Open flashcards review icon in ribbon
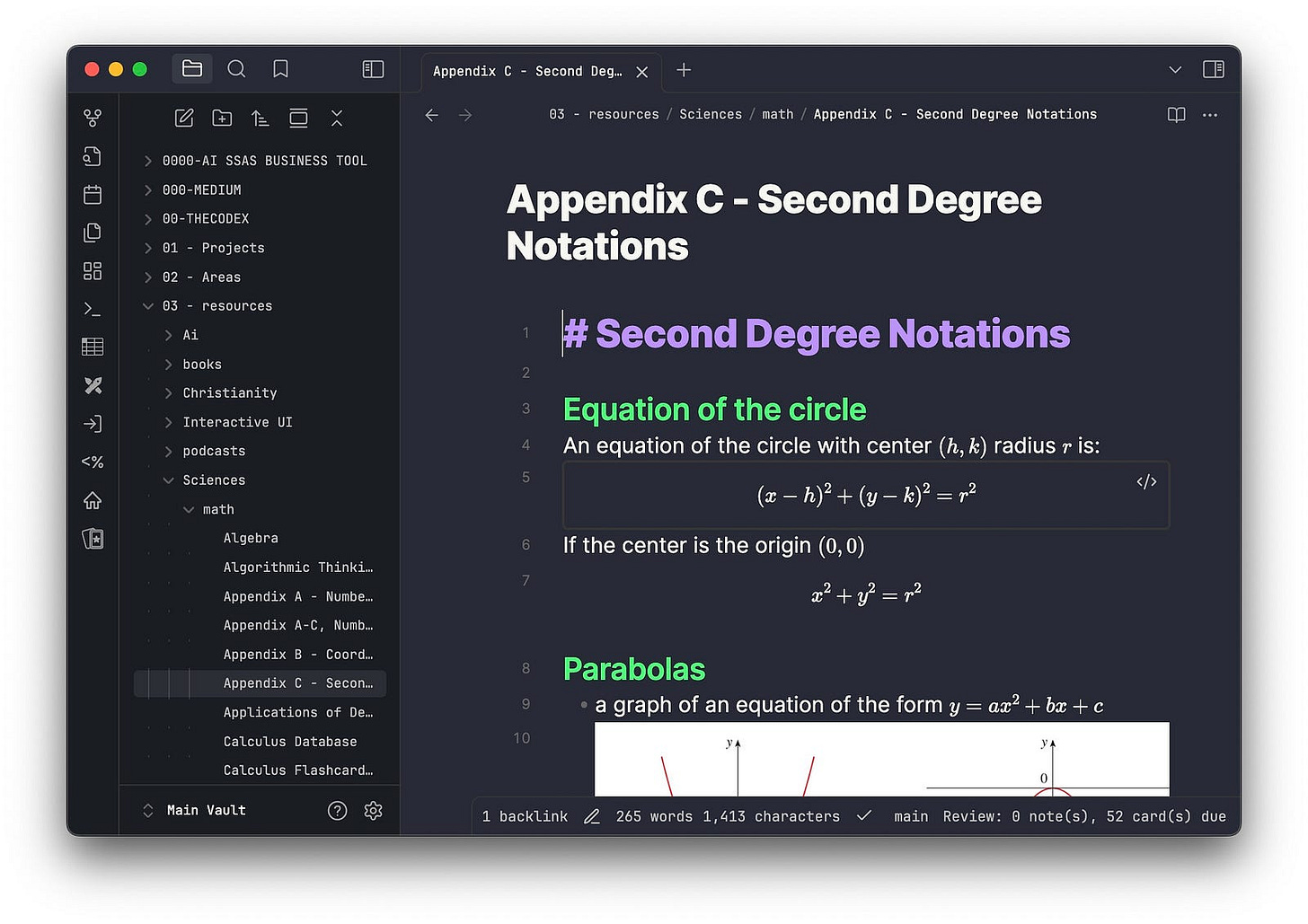Viewport: 1308px width, 924px height. (x=93, y=538)
